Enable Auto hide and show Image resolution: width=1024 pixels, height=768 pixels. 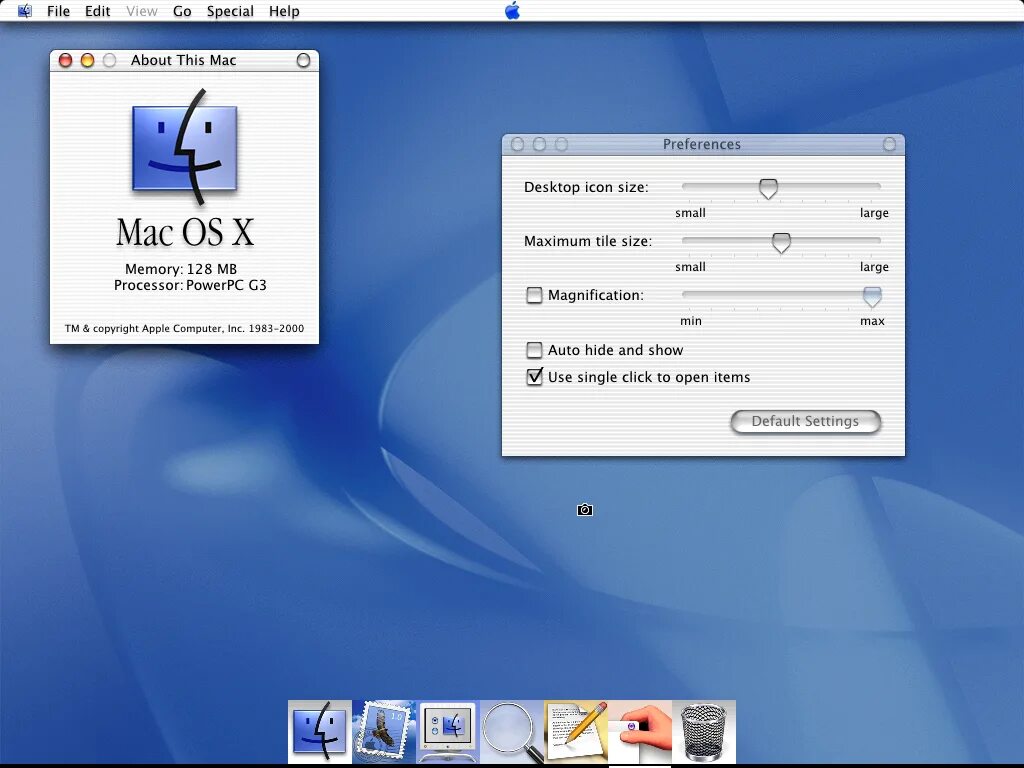[534, 350]
